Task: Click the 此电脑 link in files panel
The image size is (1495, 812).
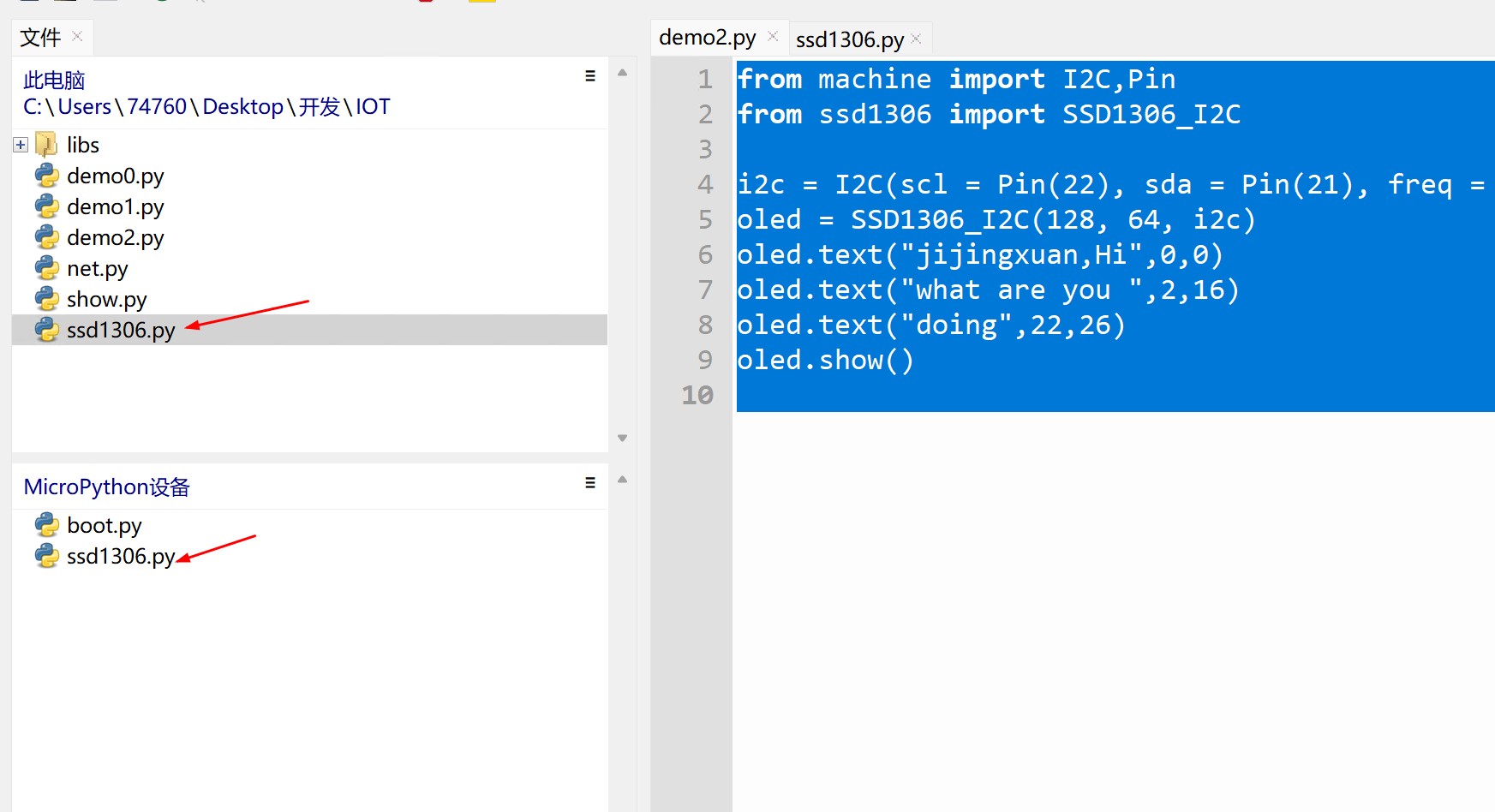Action: click(x=54, y=81)
